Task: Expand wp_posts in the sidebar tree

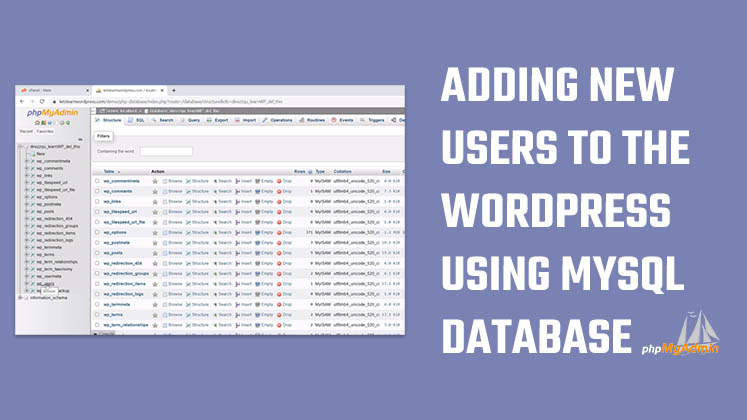Action: point(27,211)
